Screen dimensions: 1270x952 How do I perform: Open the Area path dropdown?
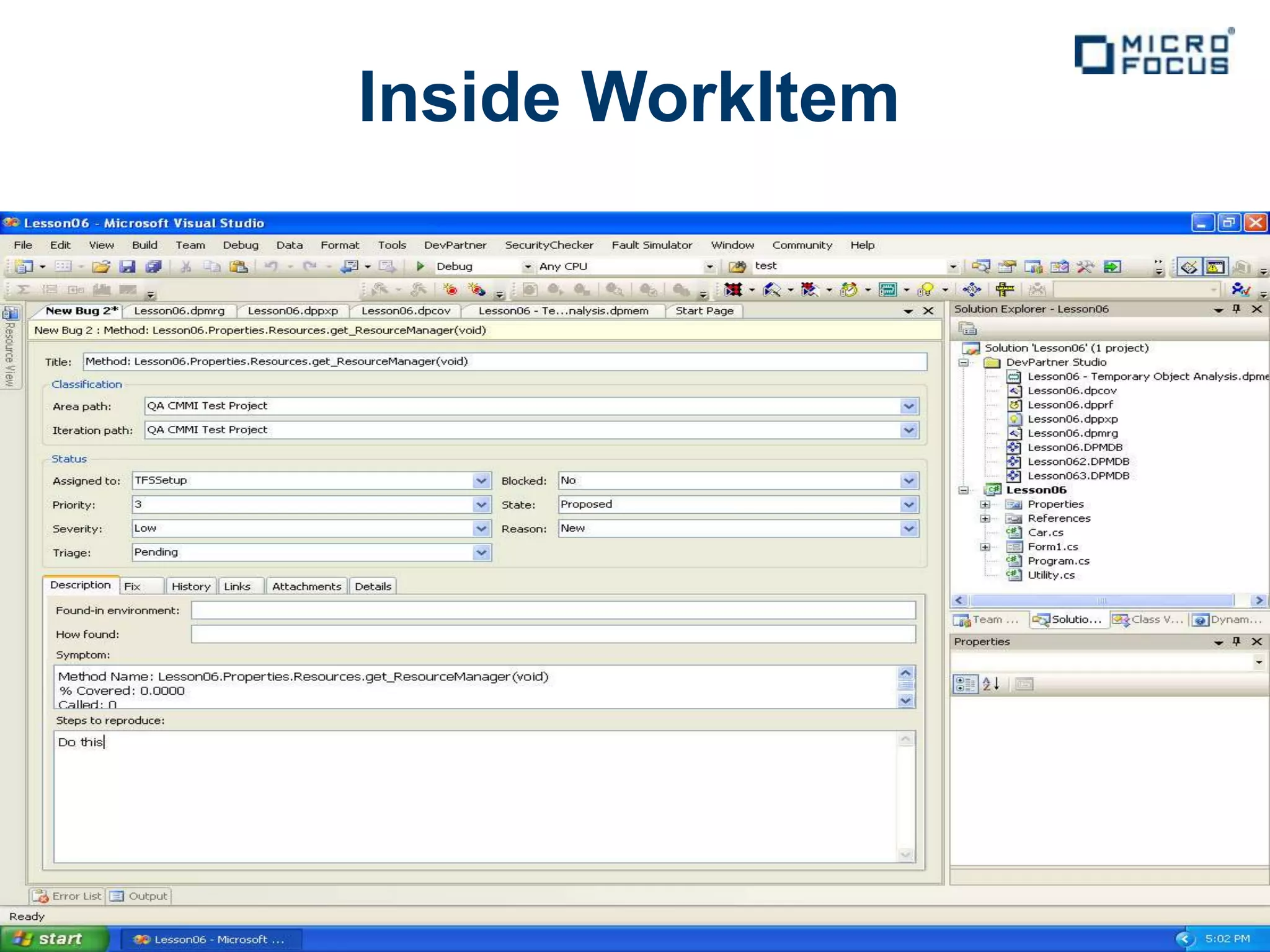[908, 407]
